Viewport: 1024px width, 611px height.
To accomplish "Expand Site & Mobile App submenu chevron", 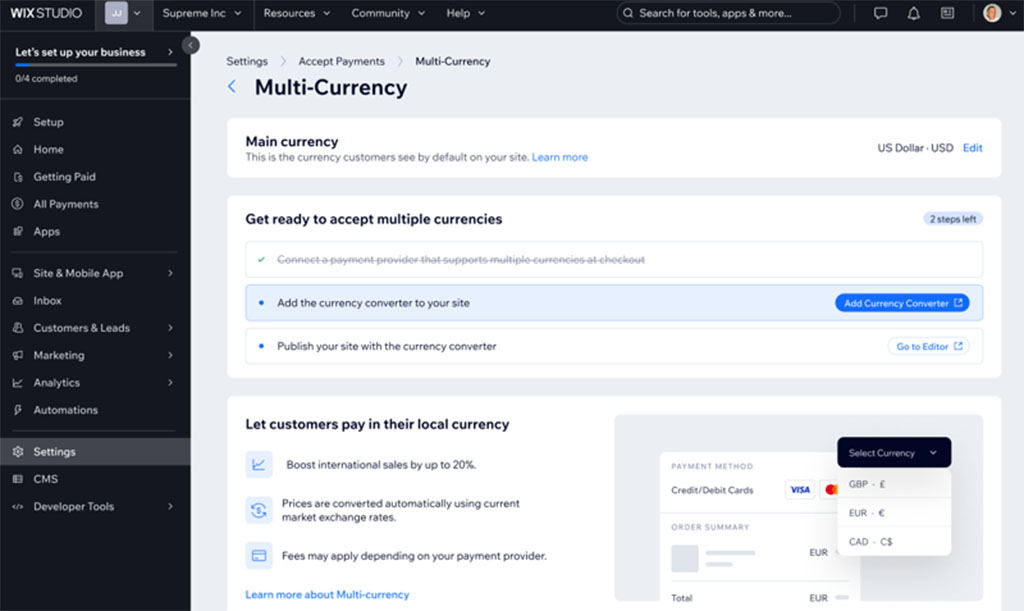I will pos(170,274).
